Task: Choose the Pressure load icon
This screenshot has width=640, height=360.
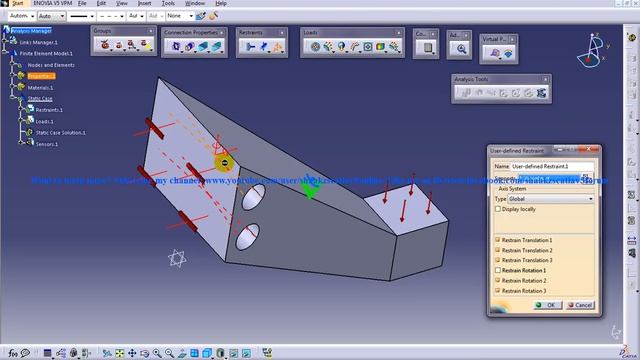Action: [315, 47]
